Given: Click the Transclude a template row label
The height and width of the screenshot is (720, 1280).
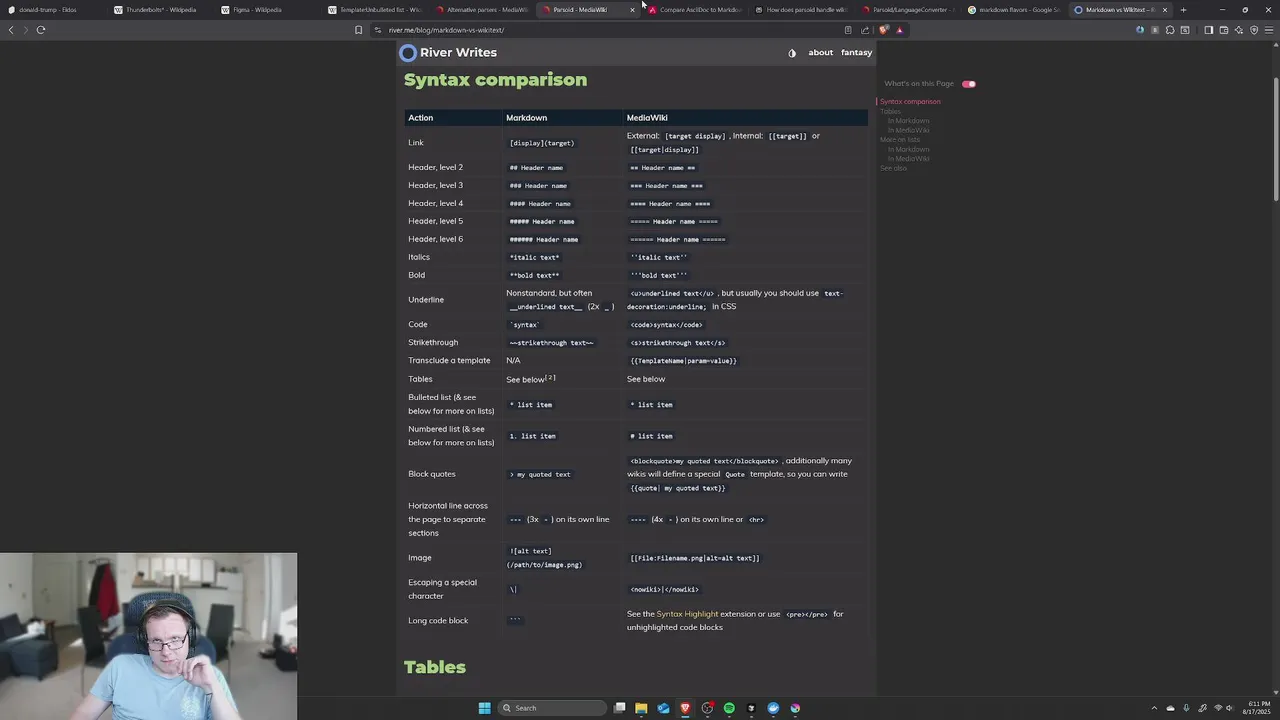Looking at the screenshot, I should click(x=449, y=361).
